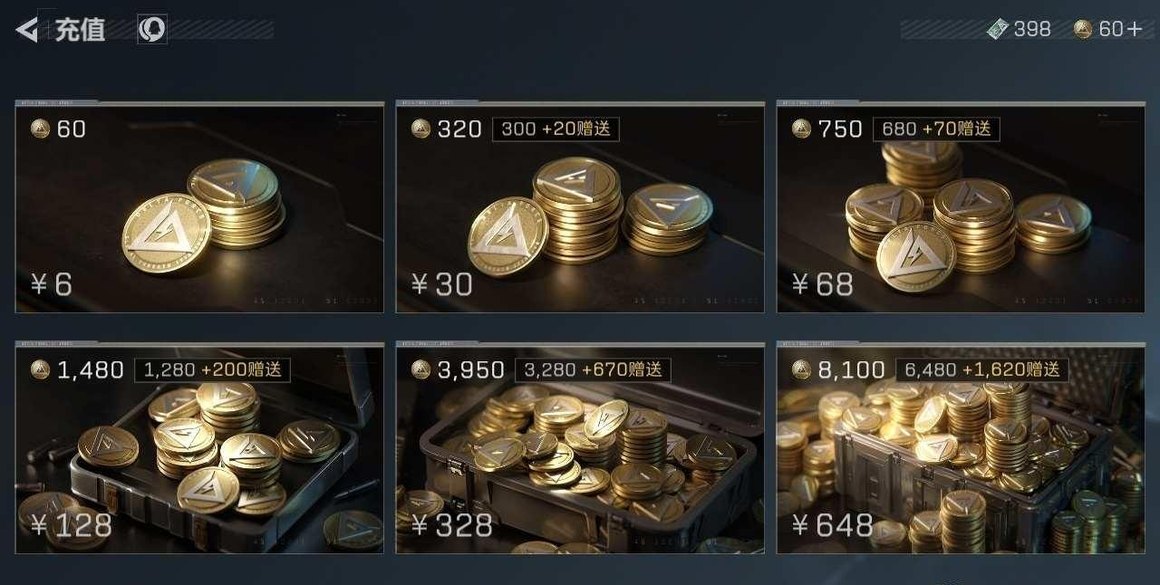Click the 6,480 +1,620赠送 bonus label
The width and height of the screenshot is (1160, 585).
pos(982,369)
